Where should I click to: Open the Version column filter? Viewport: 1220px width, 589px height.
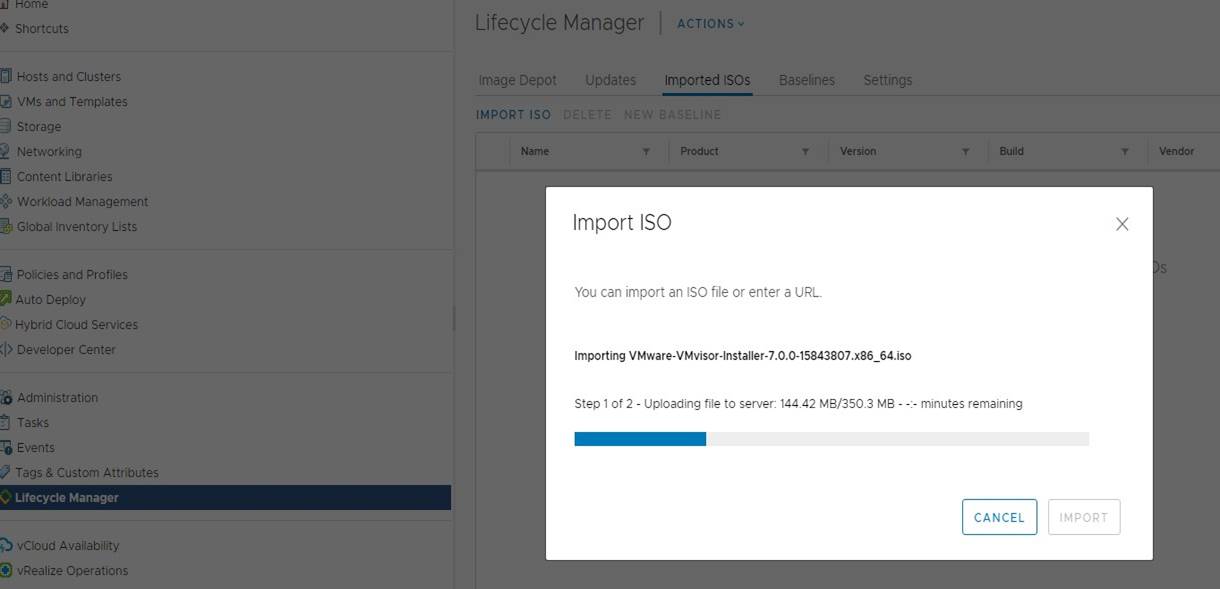click(x=965, y=151)
